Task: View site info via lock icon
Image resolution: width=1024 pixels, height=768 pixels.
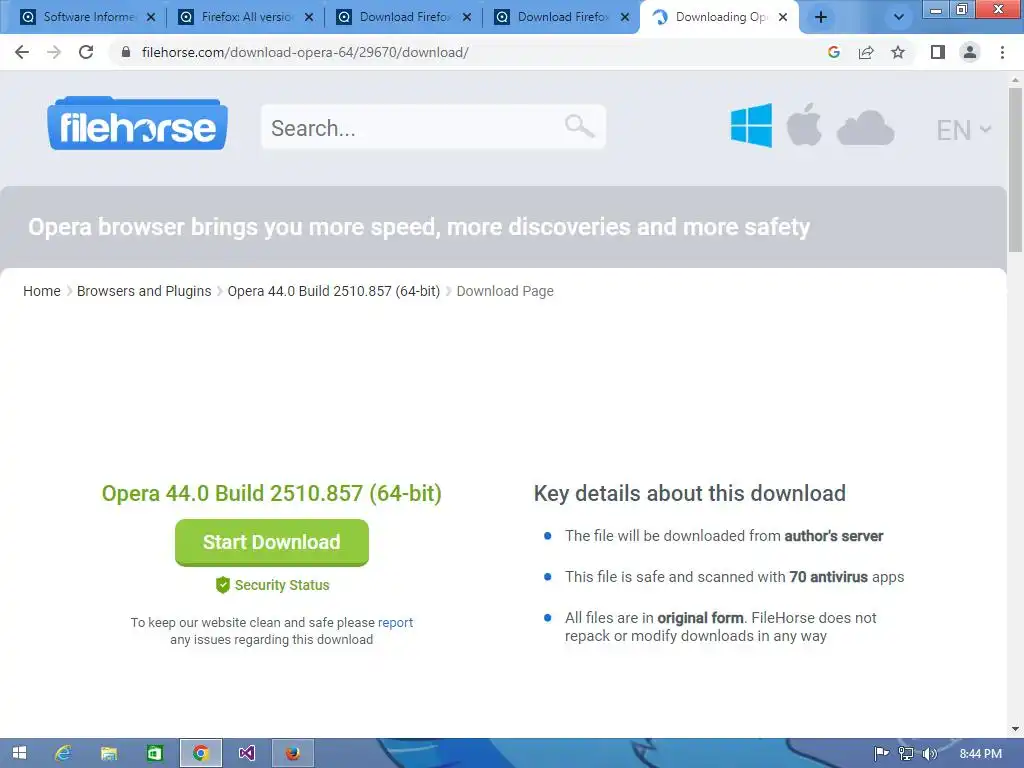Action: (125, 52)
